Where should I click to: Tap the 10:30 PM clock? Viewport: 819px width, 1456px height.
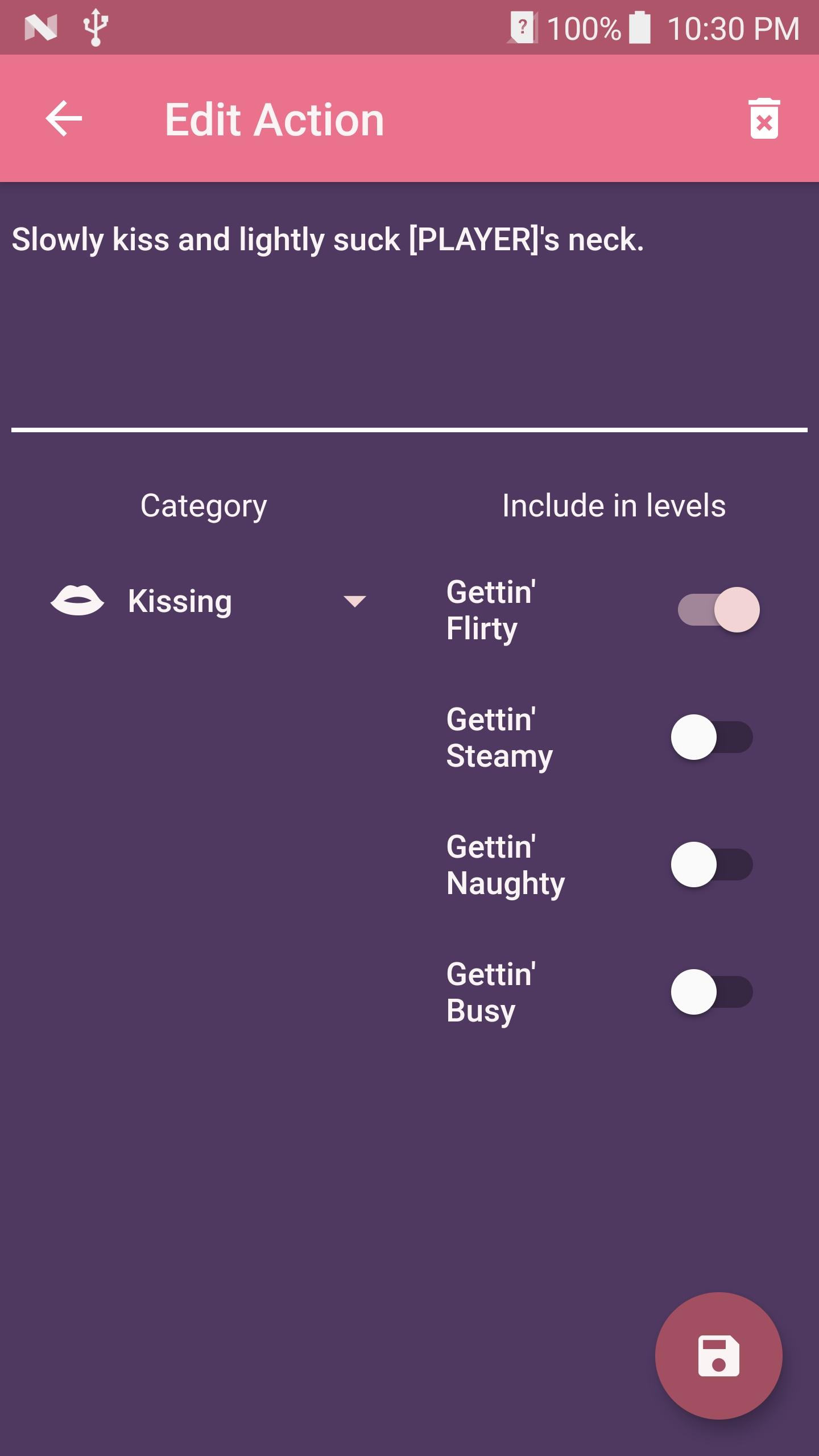click(x=734, y=28)
